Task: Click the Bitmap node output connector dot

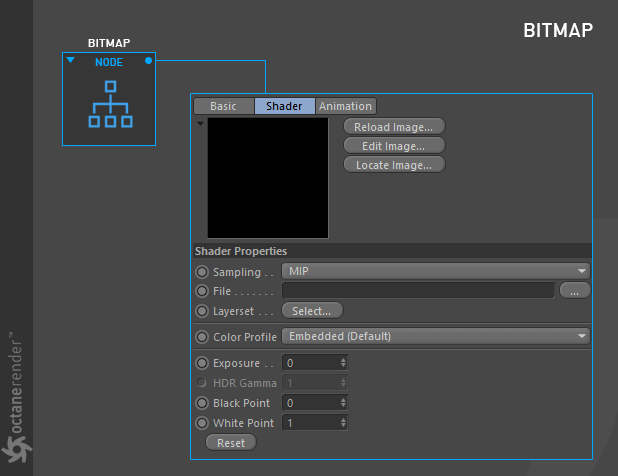Action: tap(148, 61)
